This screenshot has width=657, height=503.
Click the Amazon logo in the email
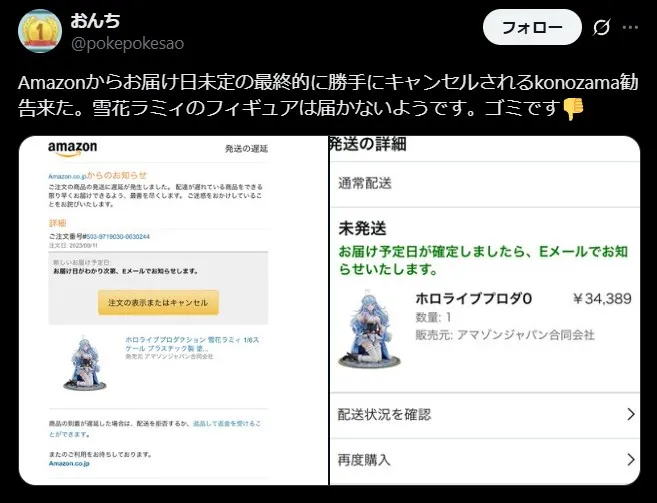[x=72, y=148]
